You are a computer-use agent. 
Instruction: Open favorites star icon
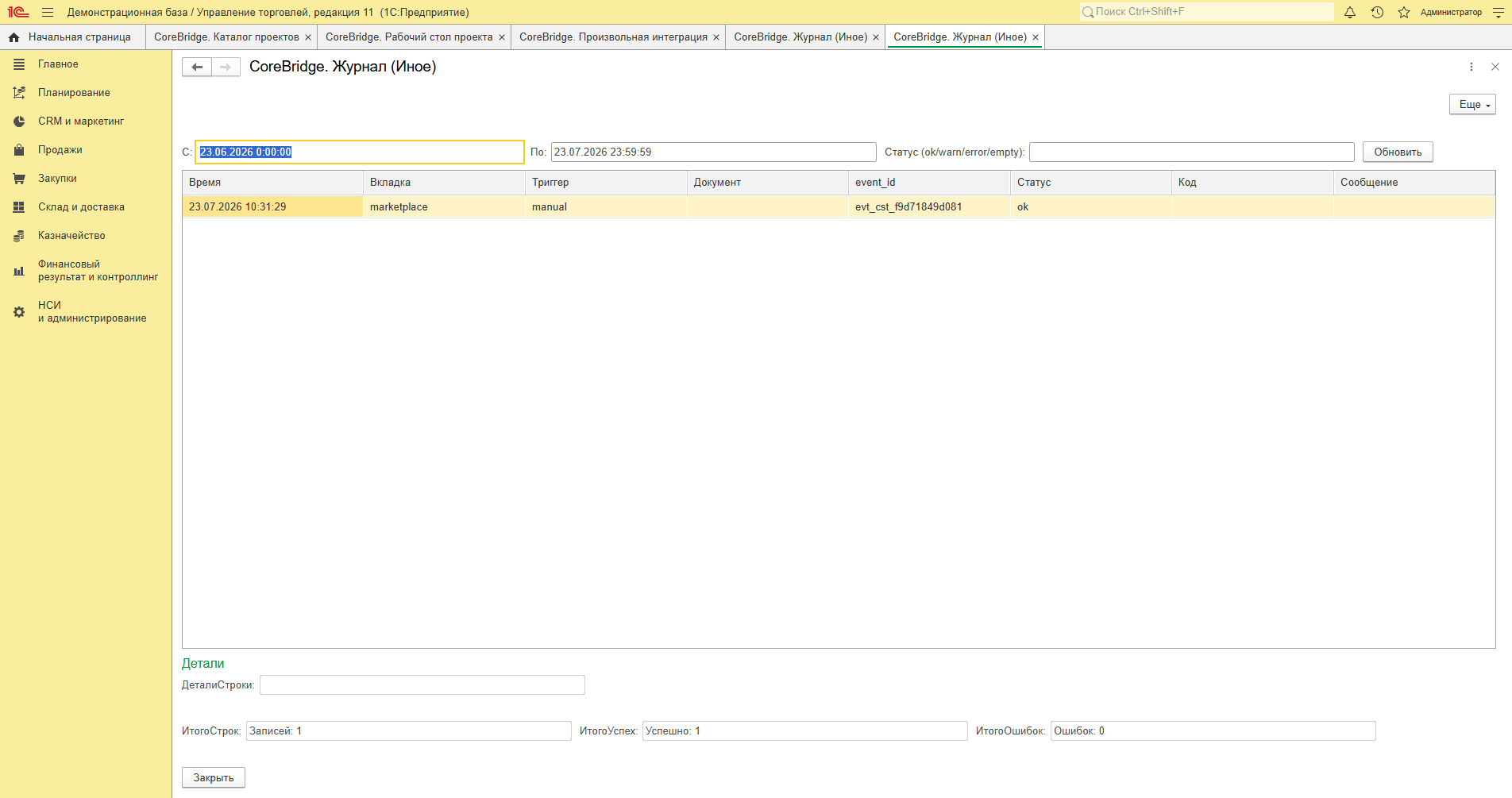click(x=1404, y=12)
